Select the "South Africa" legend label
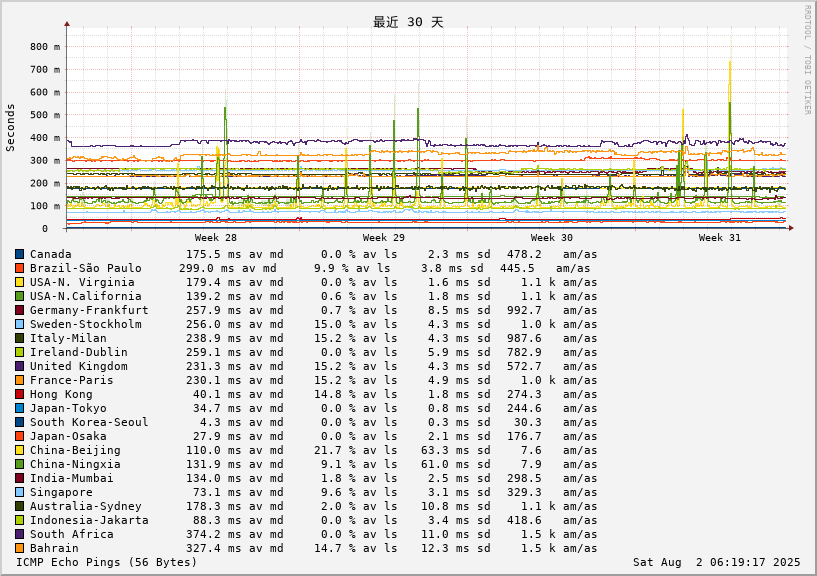817x576 pixels. (71, 534)
